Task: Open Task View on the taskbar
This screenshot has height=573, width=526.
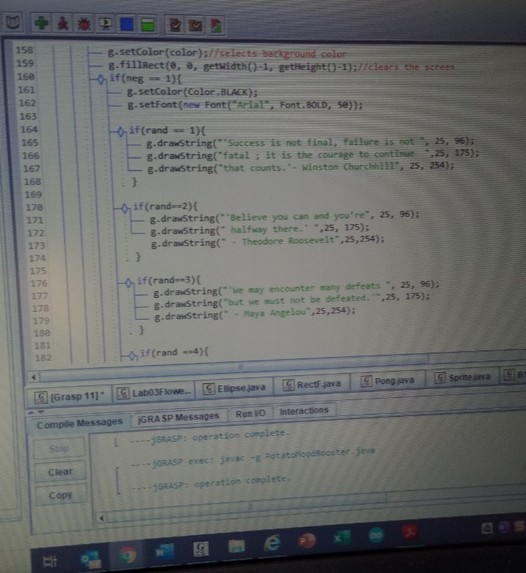Action: (x=50, y=562)
